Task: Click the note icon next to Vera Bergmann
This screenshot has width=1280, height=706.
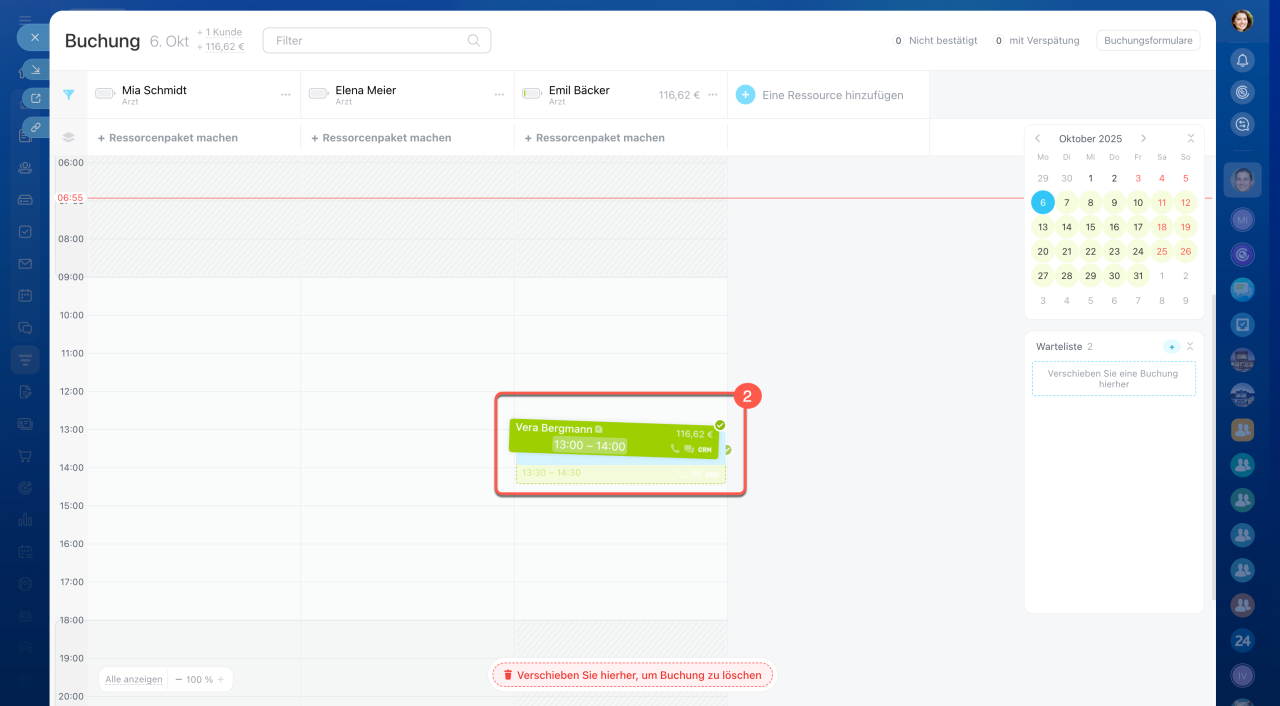Action: 599,428
